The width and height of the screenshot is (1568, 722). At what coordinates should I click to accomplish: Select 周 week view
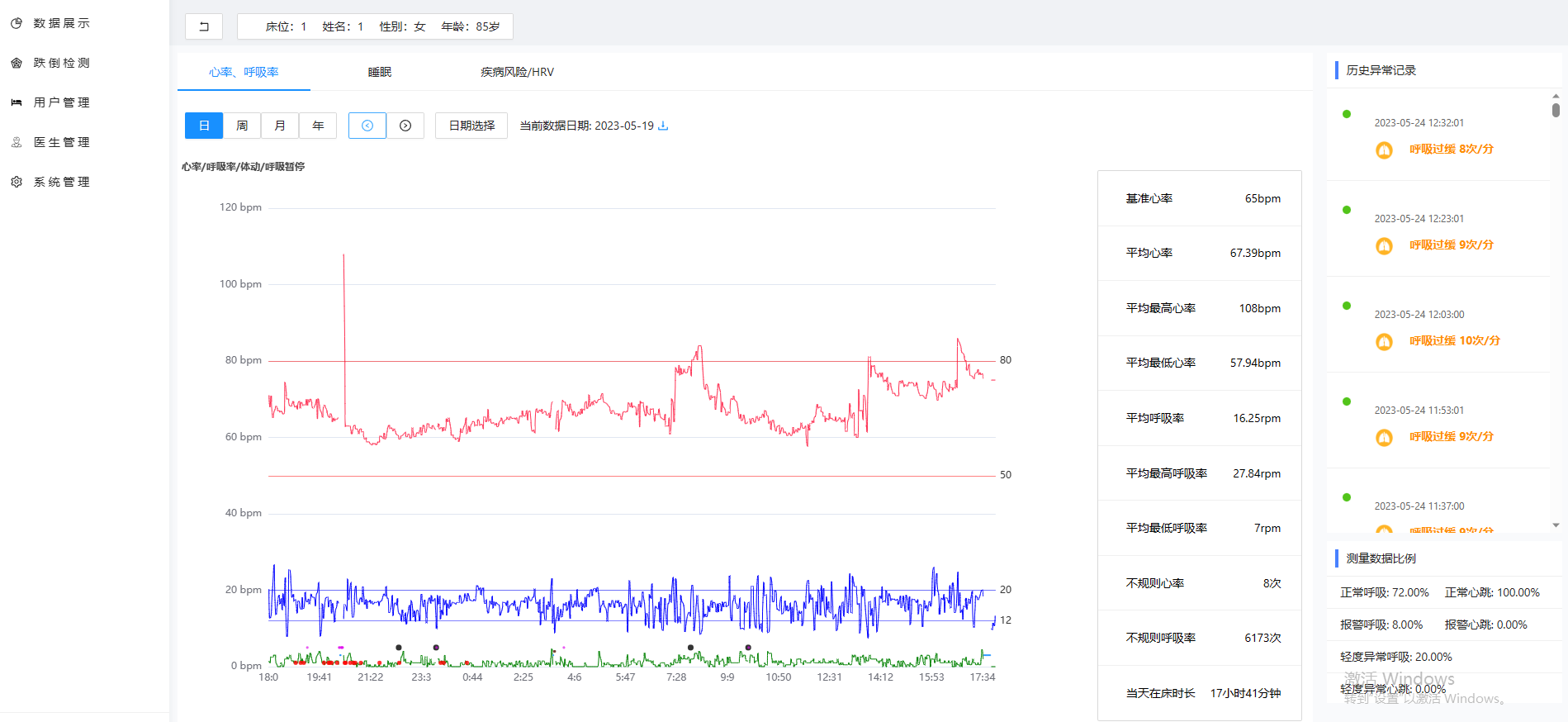(x=242, y=126)
